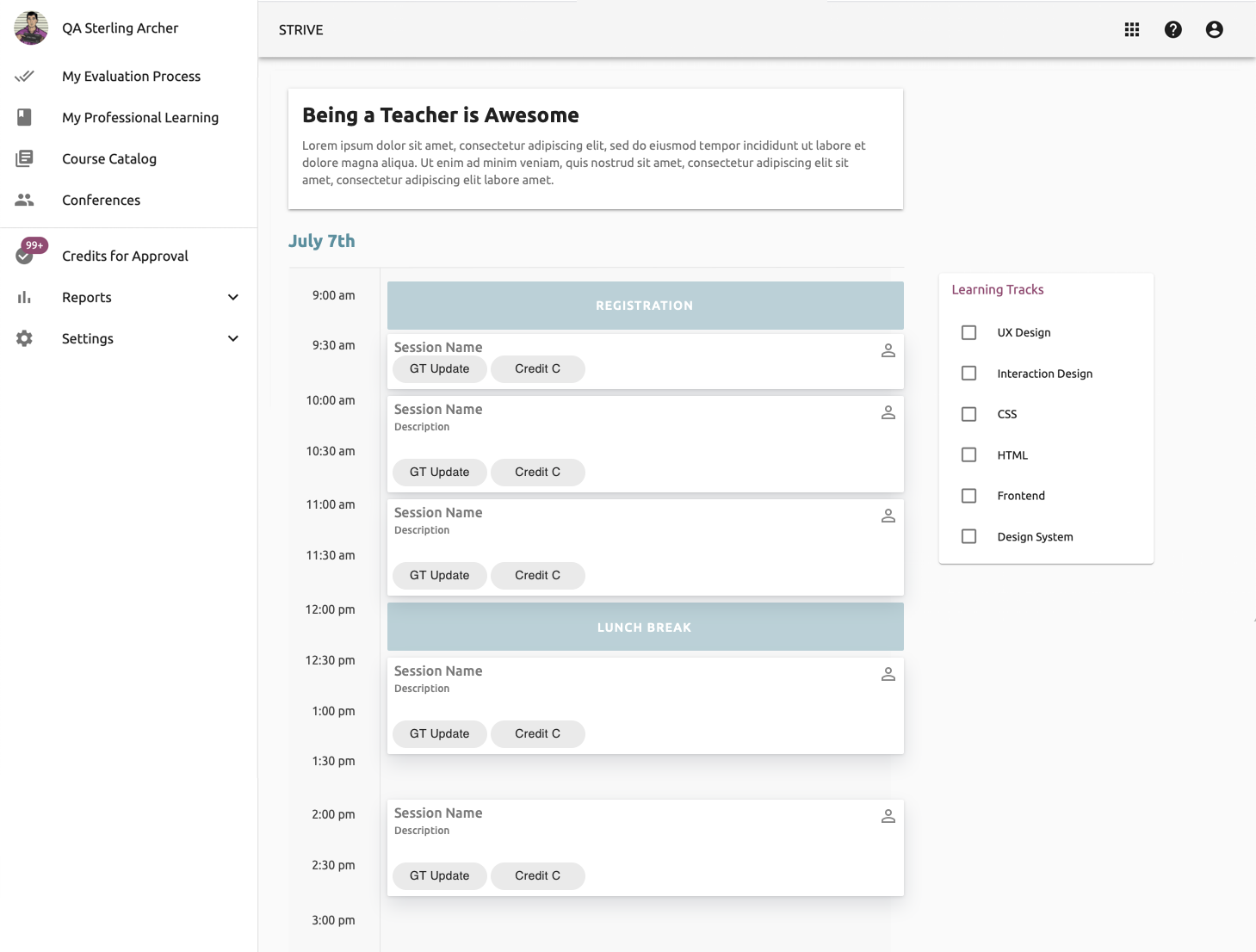
Task: Click the Course Catalog sidebar icon
Action: point(24,158)
